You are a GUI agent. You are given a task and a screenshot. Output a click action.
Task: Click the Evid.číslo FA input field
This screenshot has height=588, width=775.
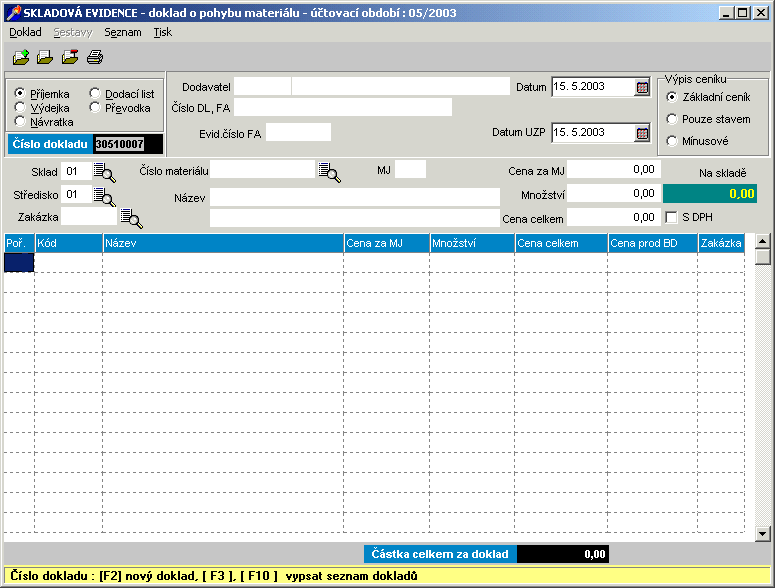coord(299,132)
